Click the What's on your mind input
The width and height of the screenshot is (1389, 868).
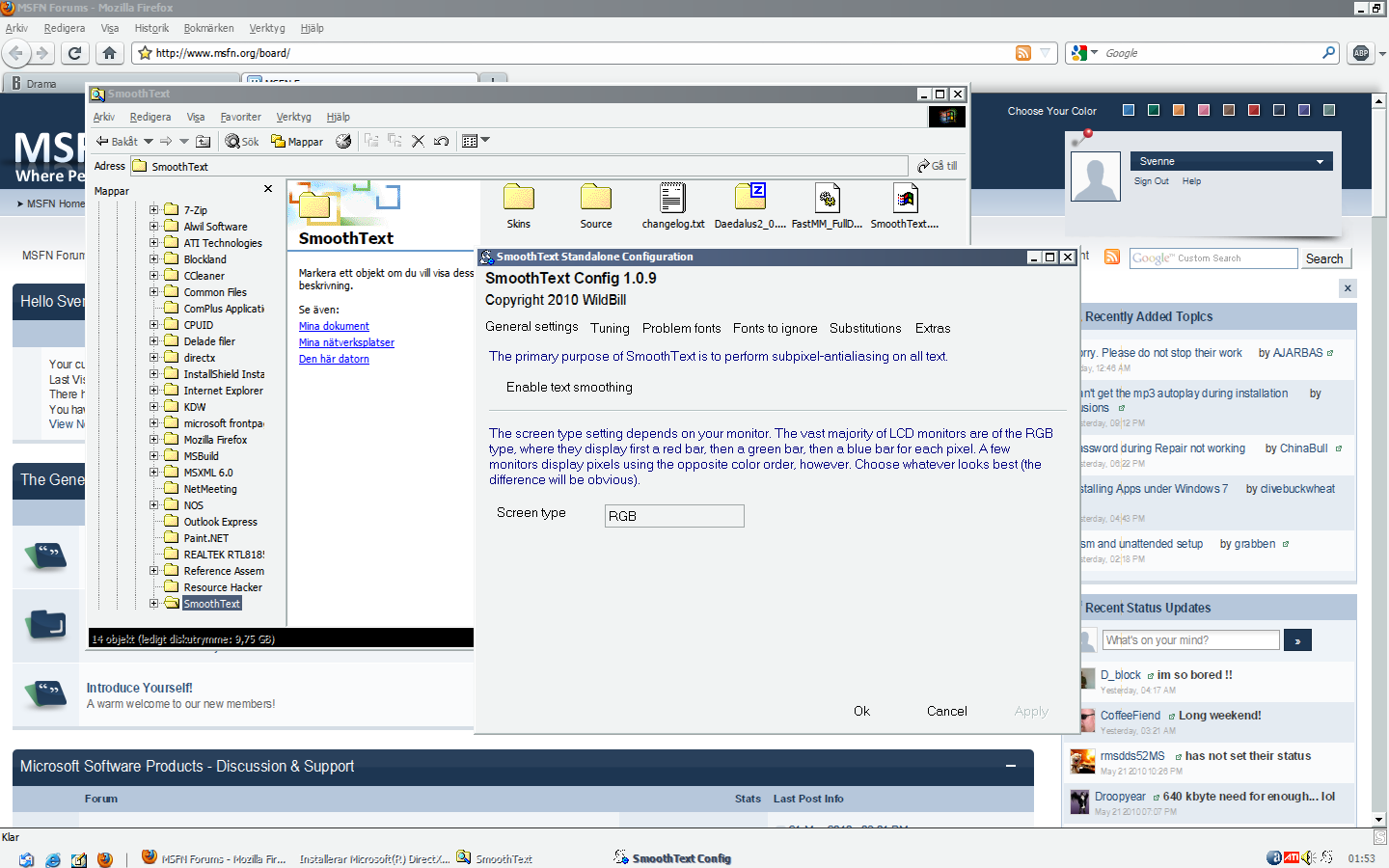point(1191,640)
